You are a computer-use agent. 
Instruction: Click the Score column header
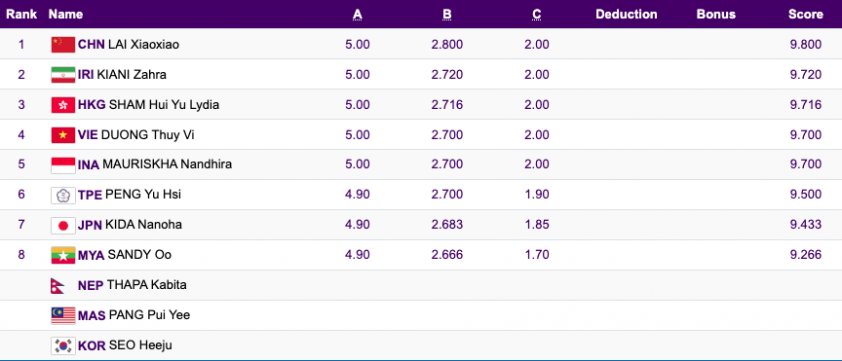(x=805, y=15)
